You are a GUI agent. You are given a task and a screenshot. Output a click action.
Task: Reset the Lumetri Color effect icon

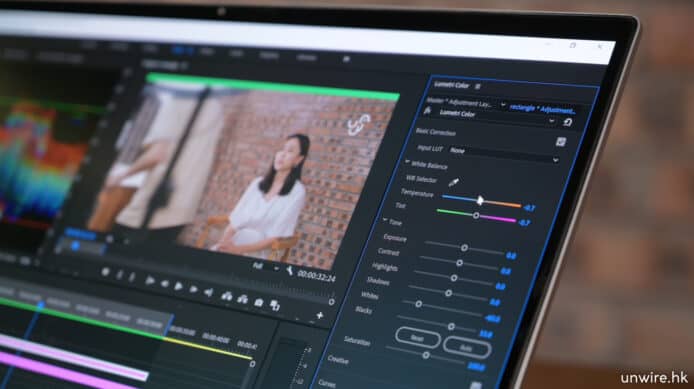click(568, 122)
